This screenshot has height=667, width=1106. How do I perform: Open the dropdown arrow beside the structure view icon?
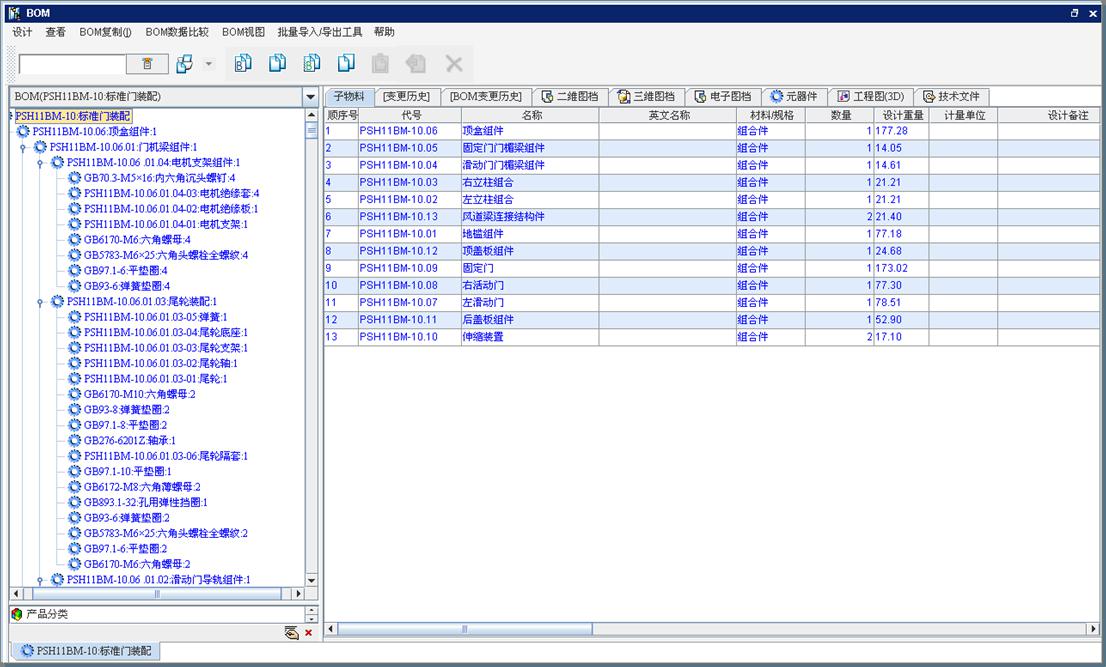pyautogui.click(x=209, y=64)
